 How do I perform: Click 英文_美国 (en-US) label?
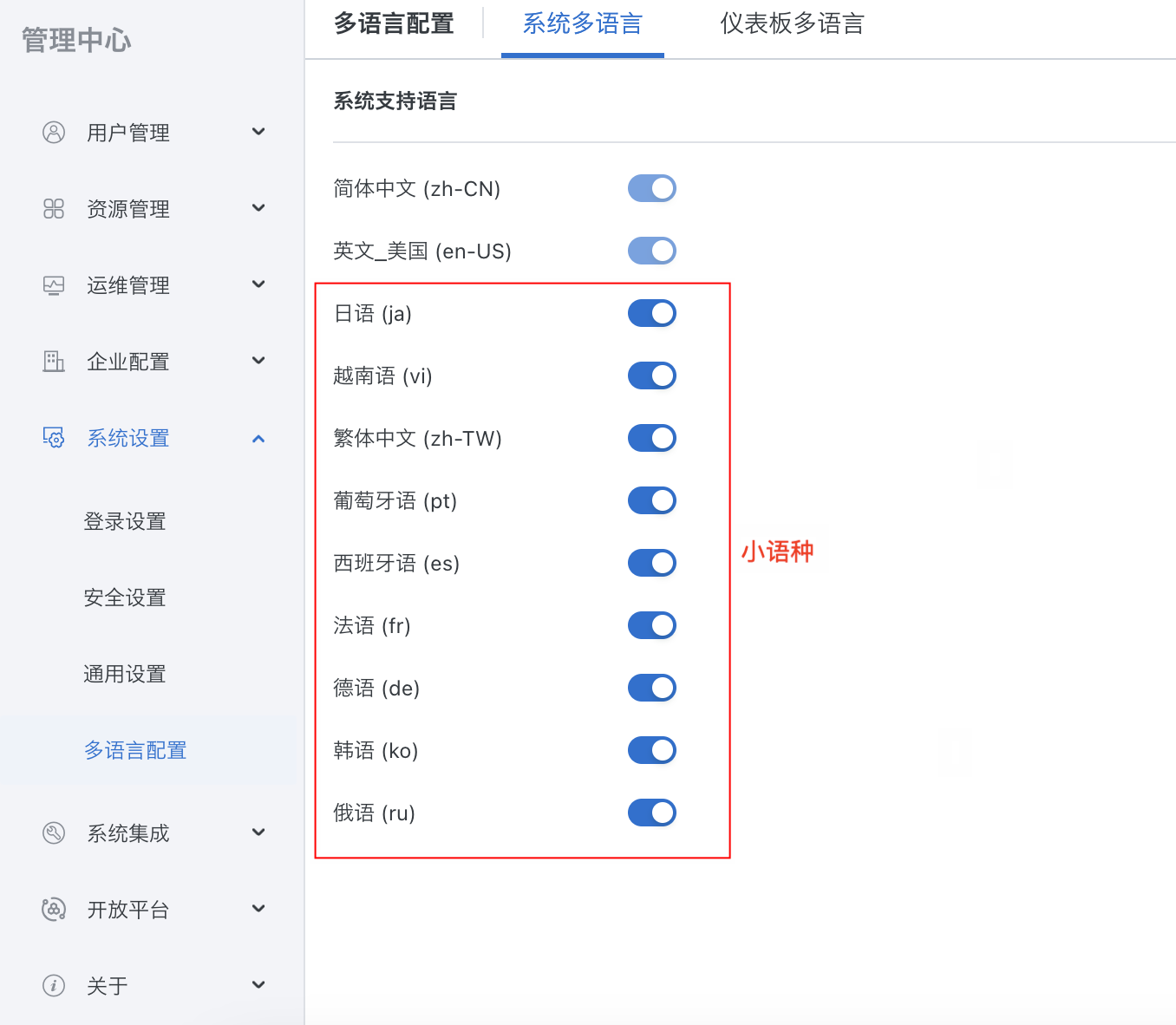coord(423,251)
